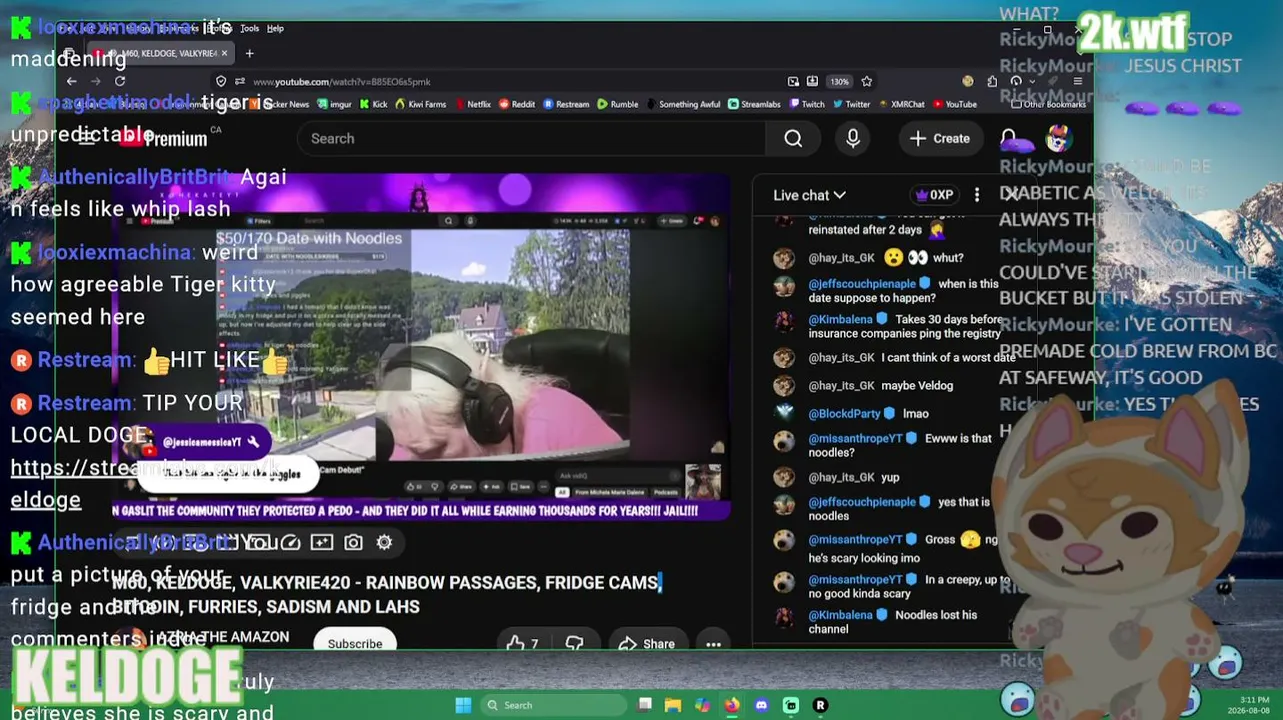
Task: Open the Kick bookmark
Action: click(374, 104)
